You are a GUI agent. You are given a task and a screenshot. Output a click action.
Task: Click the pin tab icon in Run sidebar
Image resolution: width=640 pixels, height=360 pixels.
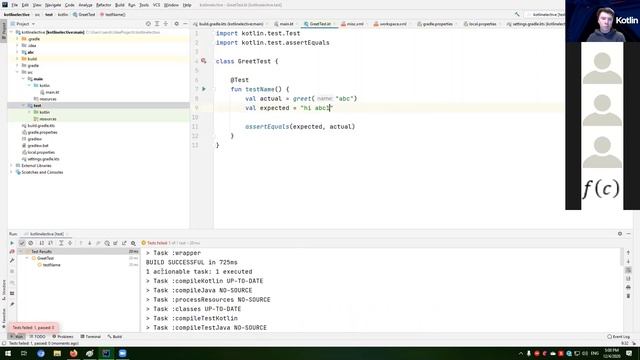pos(12,304)
